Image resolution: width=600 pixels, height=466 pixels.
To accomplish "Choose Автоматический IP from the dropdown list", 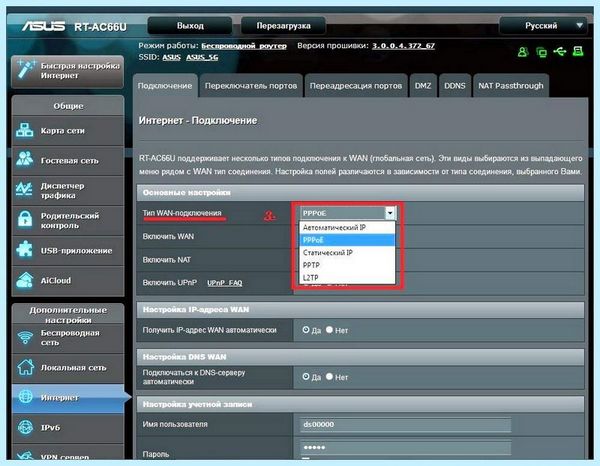I will pos(347,227).
